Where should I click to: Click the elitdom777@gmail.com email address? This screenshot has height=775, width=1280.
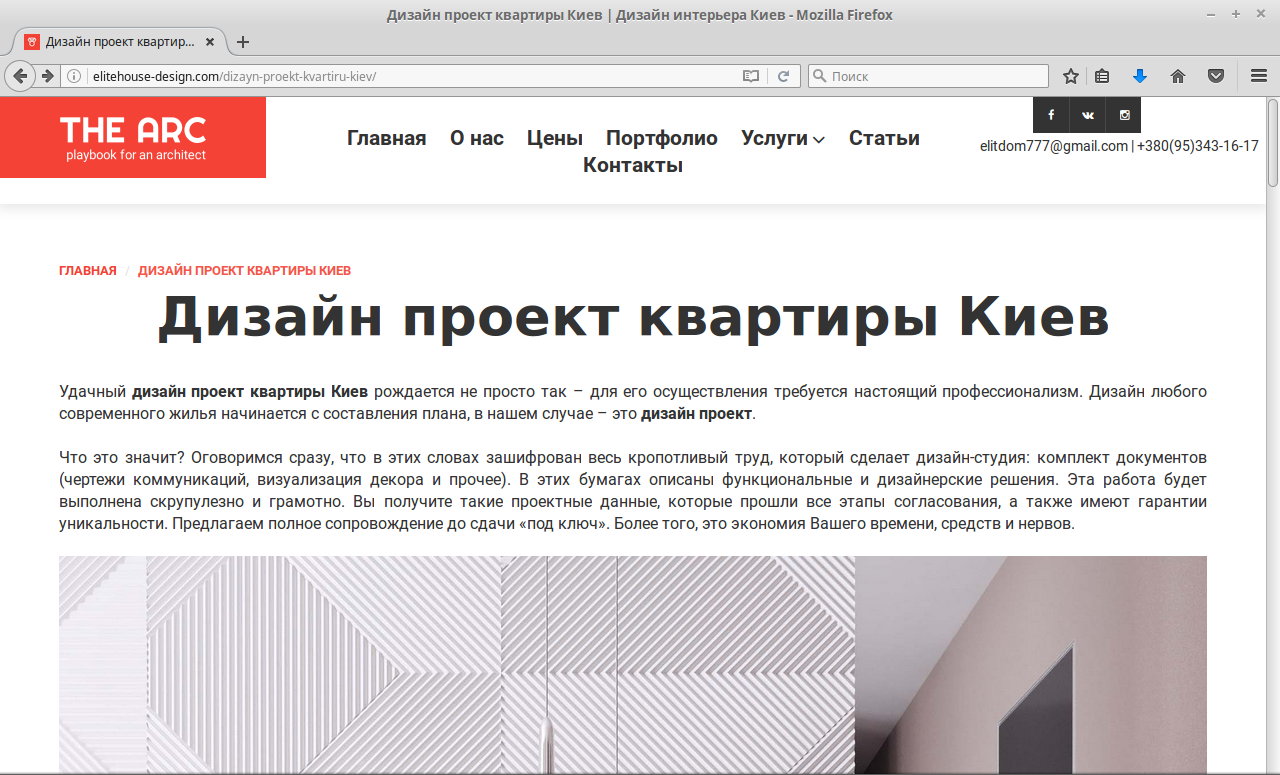(1054, 146)
